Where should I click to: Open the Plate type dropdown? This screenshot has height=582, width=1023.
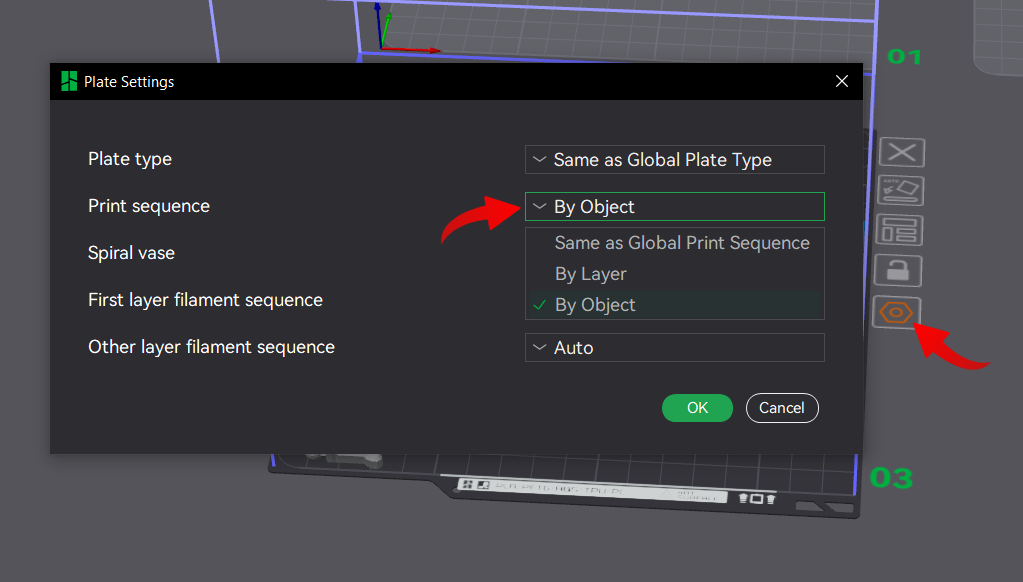[674, 159]
